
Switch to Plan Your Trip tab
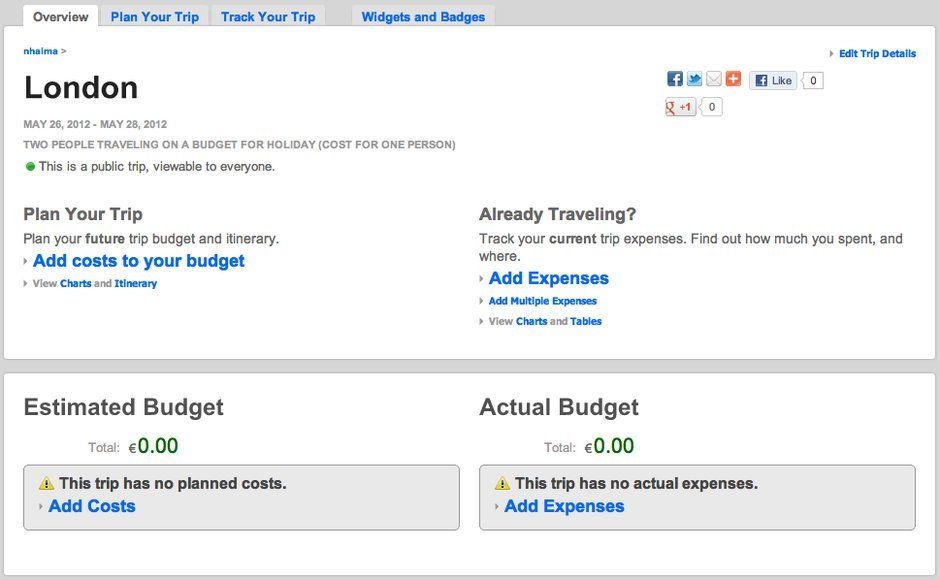point(155,16)
